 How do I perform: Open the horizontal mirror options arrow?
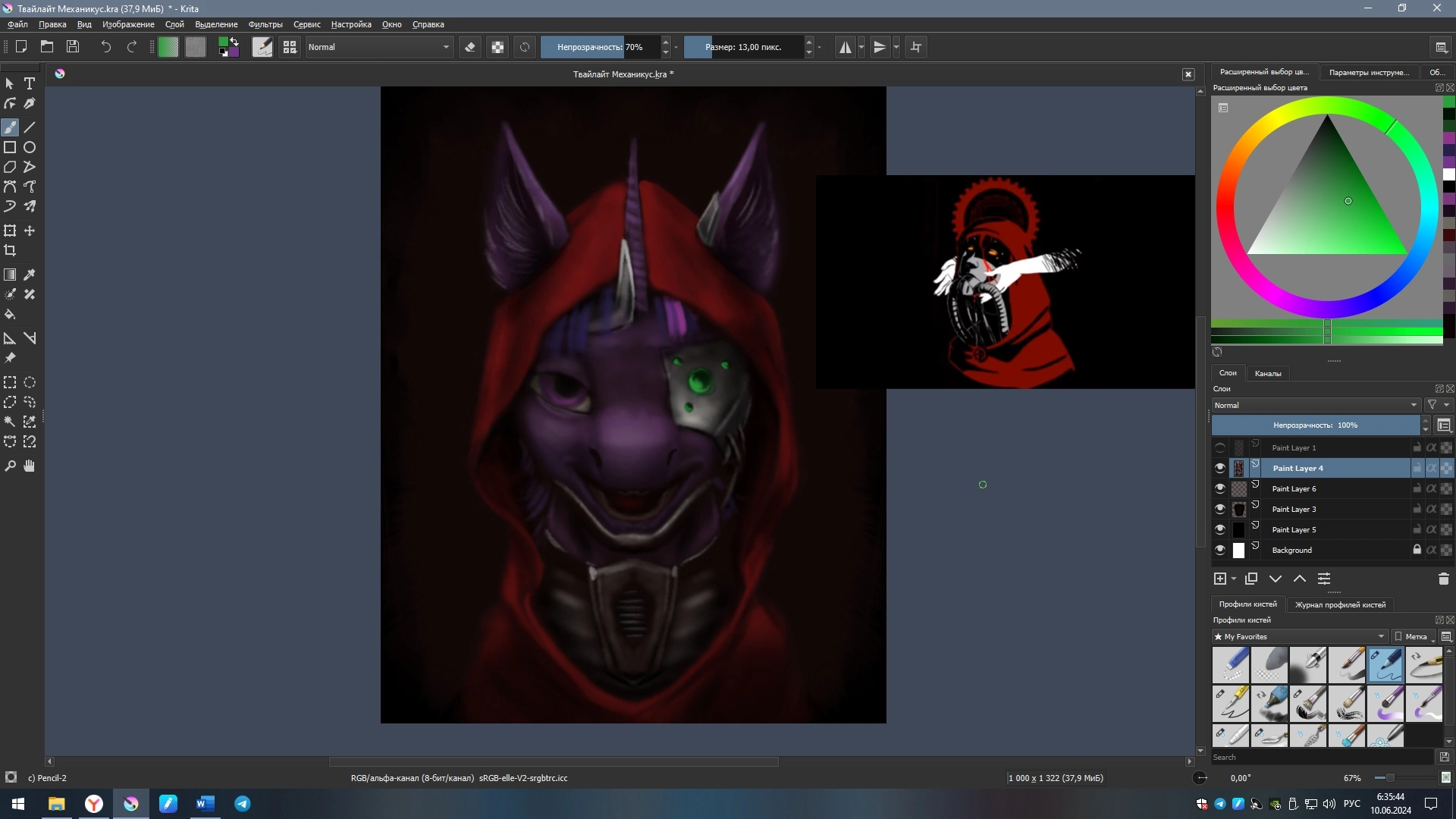click(x=861, y=47)
